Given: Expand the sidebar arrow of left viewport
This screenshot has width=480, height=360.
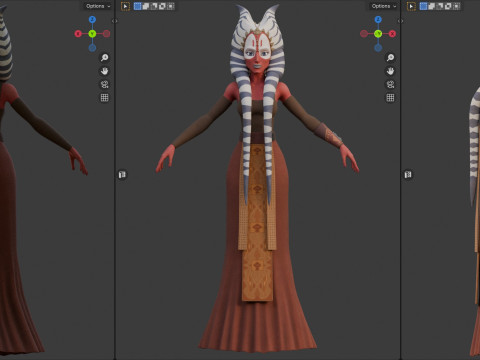Looking at the screenshot, I should pos(114,21).
